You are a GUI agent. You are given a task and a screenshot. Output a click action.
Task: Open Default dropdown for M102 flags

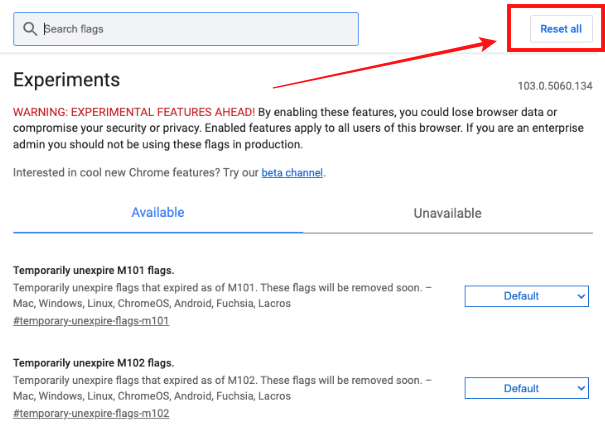point(527,388)
